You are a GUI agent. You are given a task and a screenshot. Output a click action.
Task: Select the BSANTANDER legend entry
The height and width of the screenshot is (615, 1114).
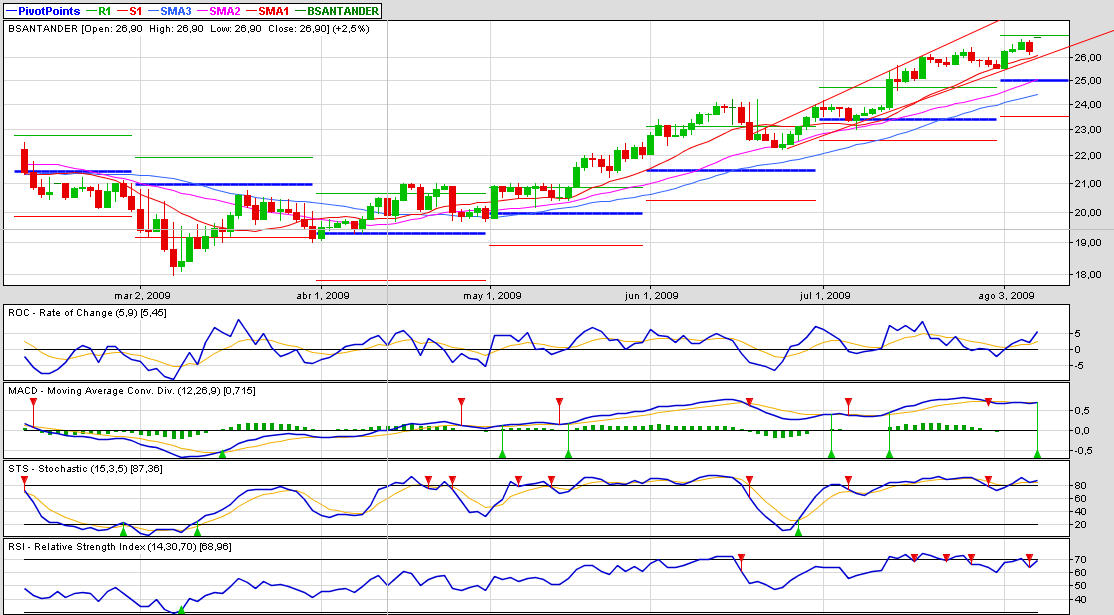tap(343, 11)
